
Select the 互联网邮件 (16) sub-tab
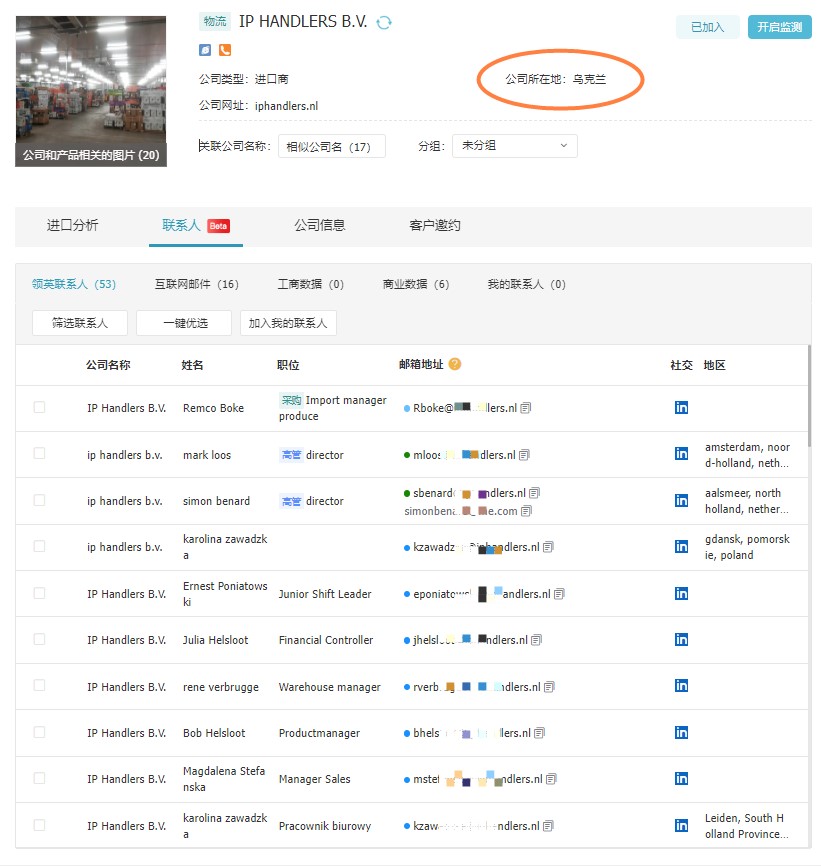pyautogui.click(x=197, y=284)
